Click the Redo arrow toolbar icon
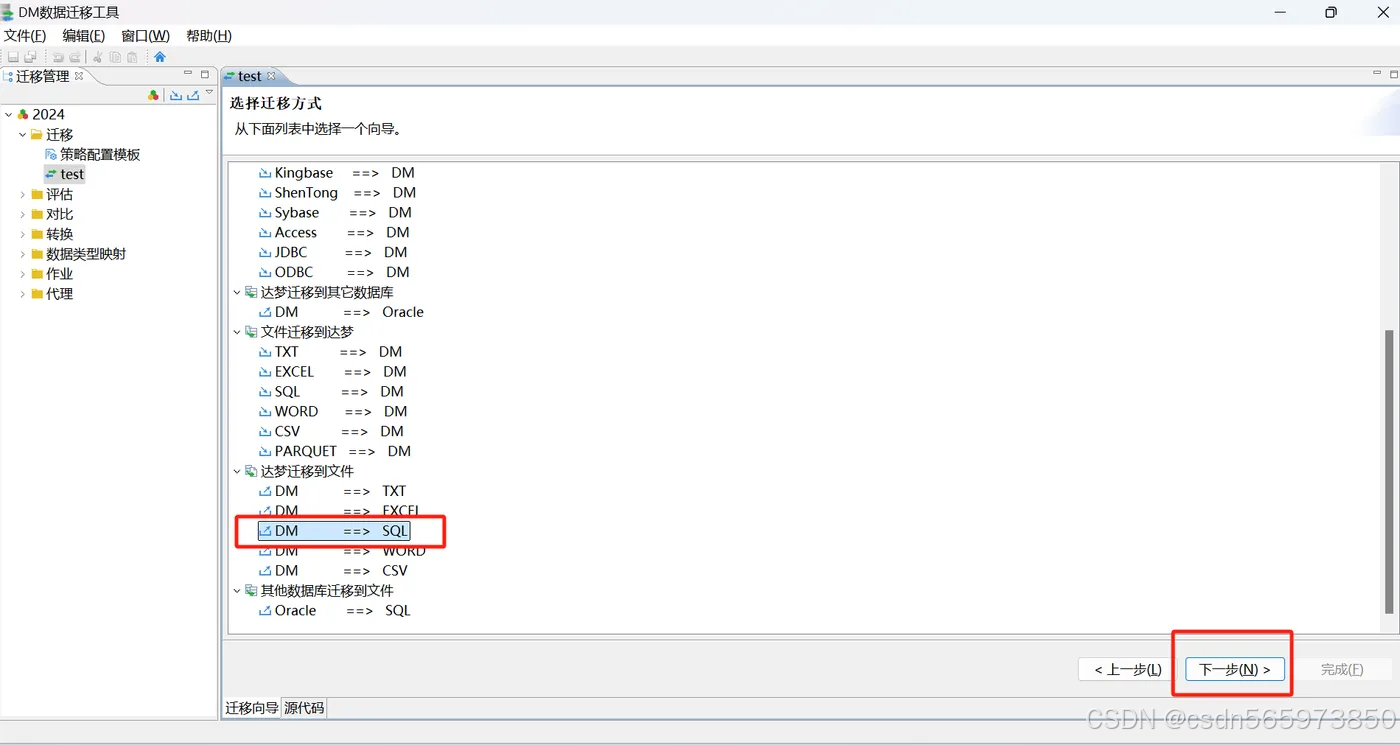This screenshot has height=745, width=1400. [75, 57]
